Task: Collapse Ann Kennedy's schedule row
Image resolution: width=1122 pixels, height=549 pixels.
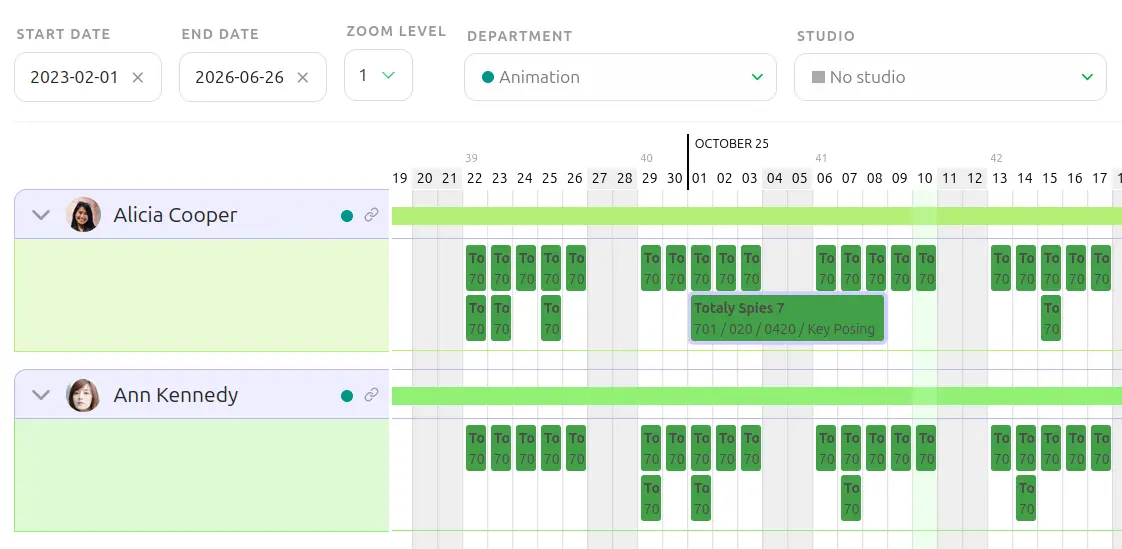Action: pyautogui.click(x=41, y=395)
